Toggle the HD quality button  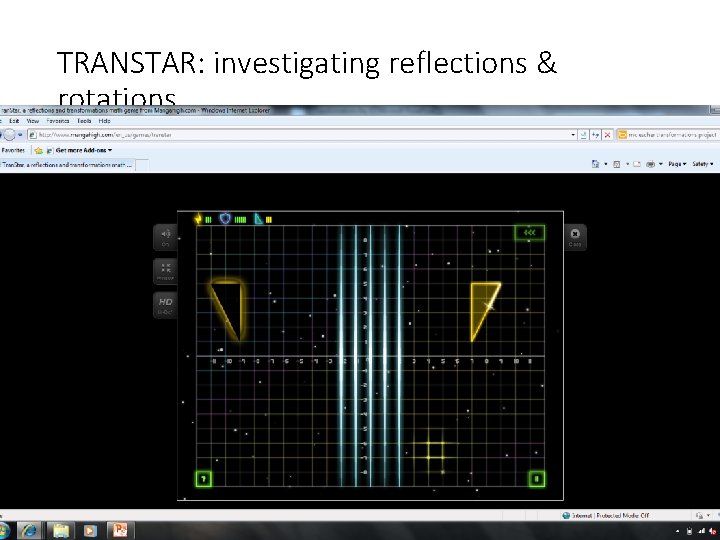165,305
